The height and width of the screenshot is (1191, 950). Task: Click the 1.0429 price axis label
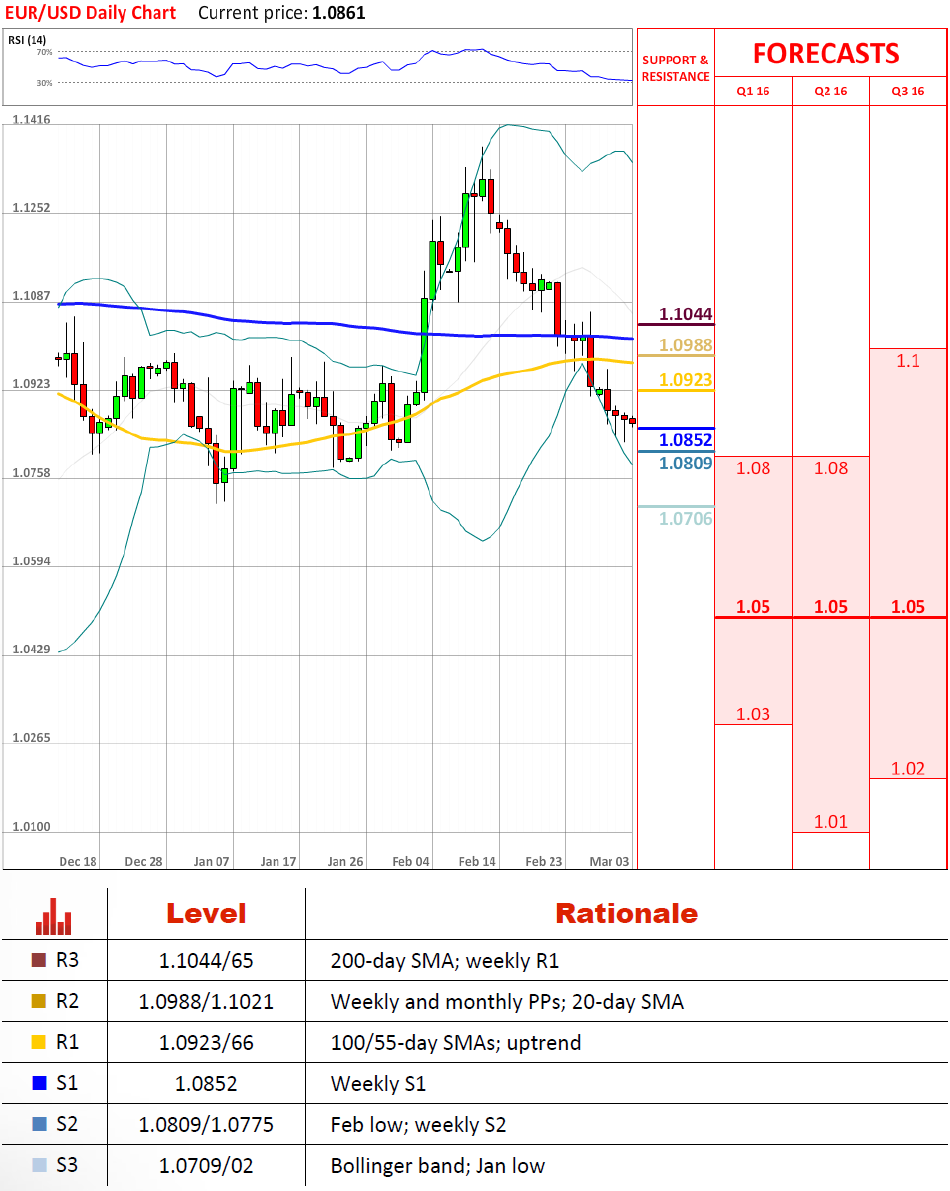click(31, 649)
